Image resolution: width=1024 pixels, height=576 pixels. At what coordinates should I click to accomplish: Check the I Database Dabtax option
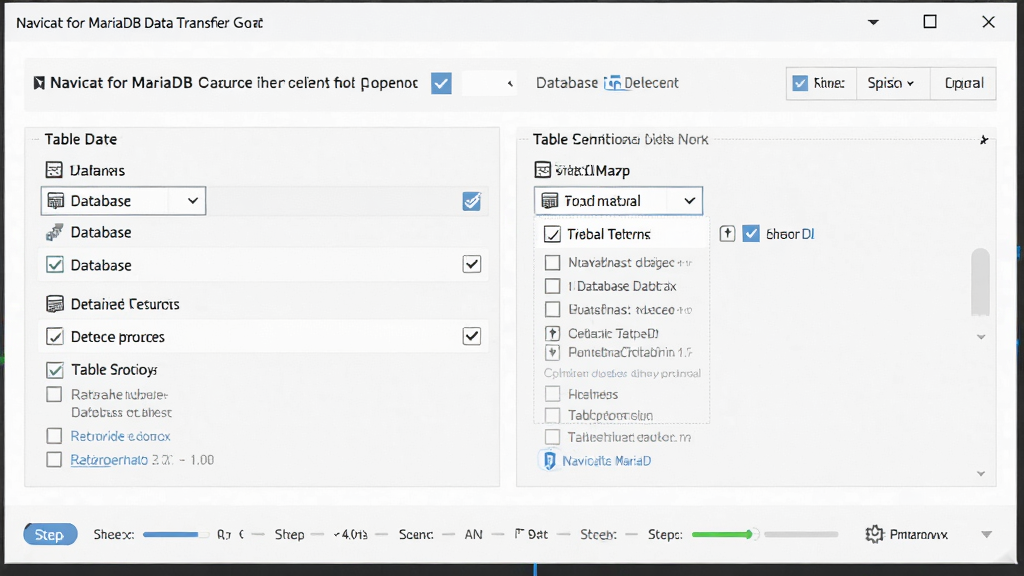[x=552, y=286]
